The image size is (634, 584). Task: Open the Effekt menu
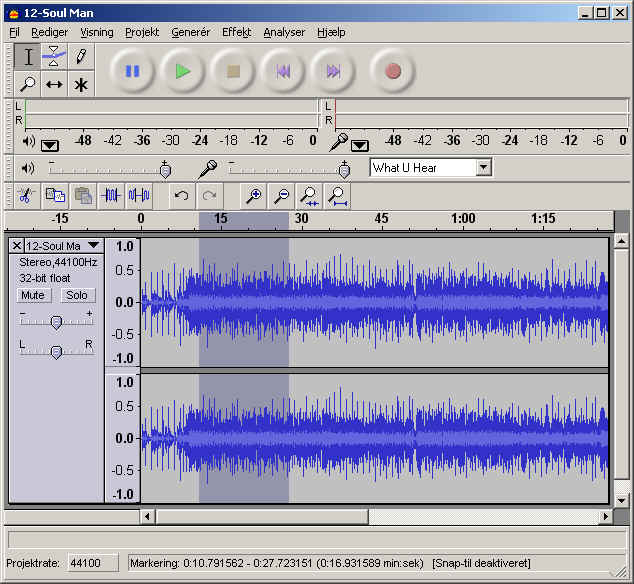click(236, 32)
